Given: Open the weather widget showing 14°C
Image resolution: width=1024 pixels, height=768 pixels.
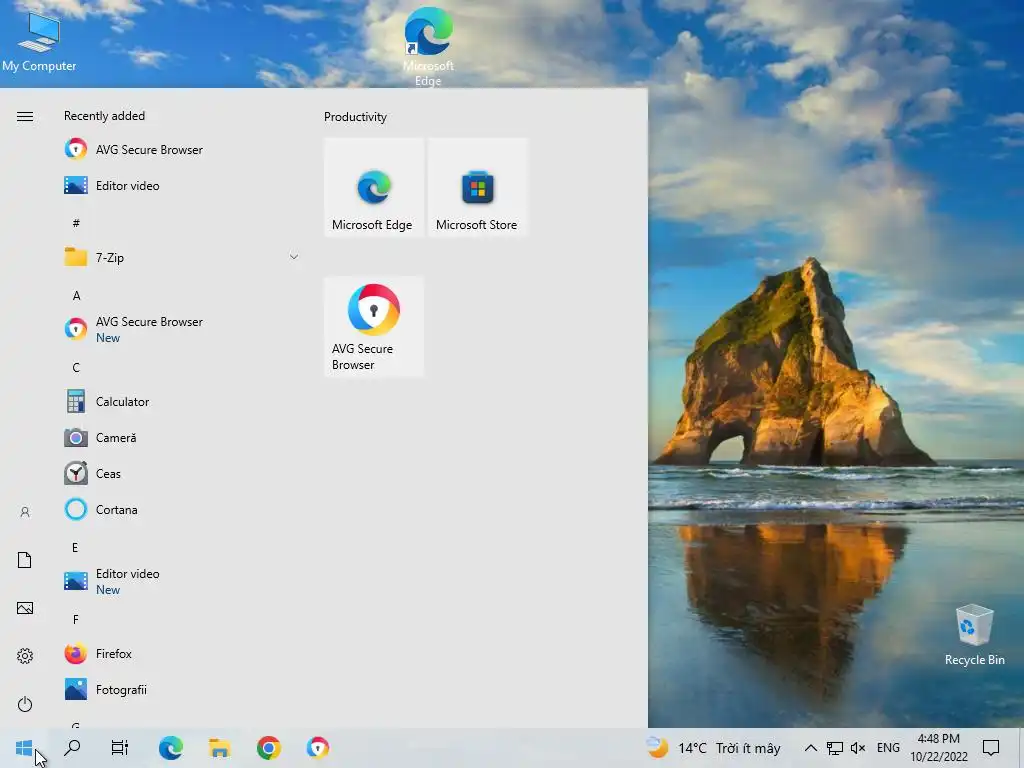Looking at the screenshot, I should tap(713, 748).
